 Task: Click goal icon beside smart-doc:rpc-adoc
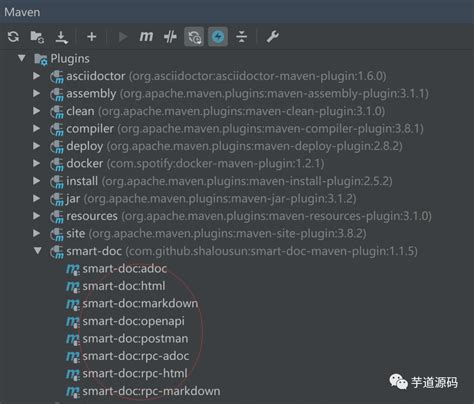point(73,357)
